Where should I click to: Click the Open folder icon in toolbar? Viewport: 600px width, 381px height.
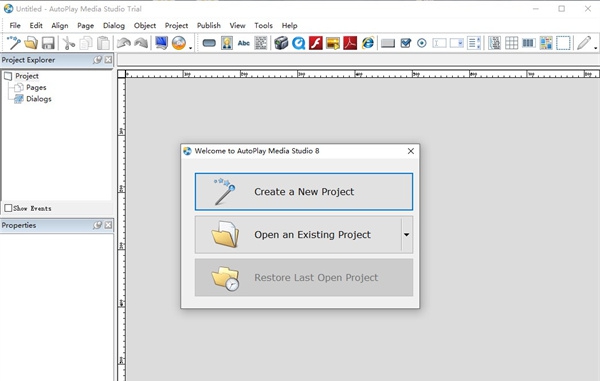click(31, 43)
